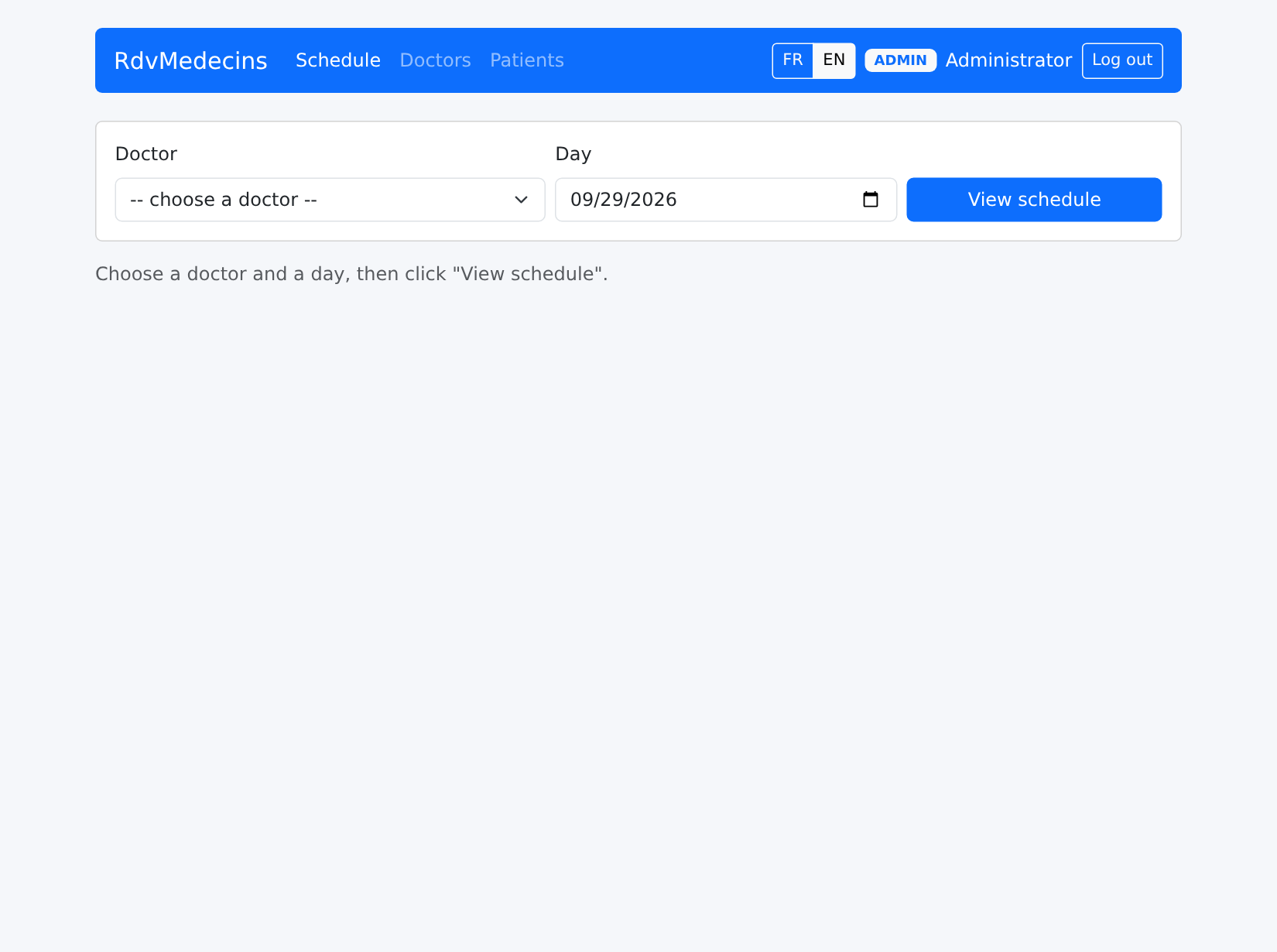Click the RdvMedecins brand link
This screenshot has width=1277, height=952.
pos(190,60)
